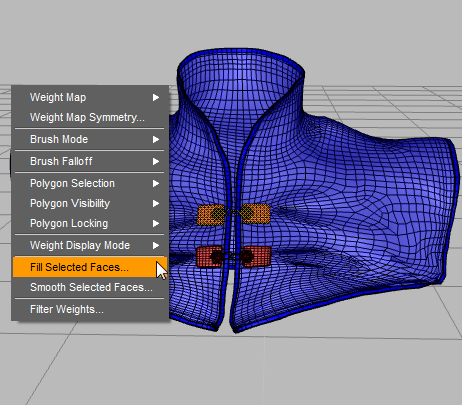Click the red-highlighted lower clasp polygons
This screenshot has height=405, width=462.
(233, 256)
